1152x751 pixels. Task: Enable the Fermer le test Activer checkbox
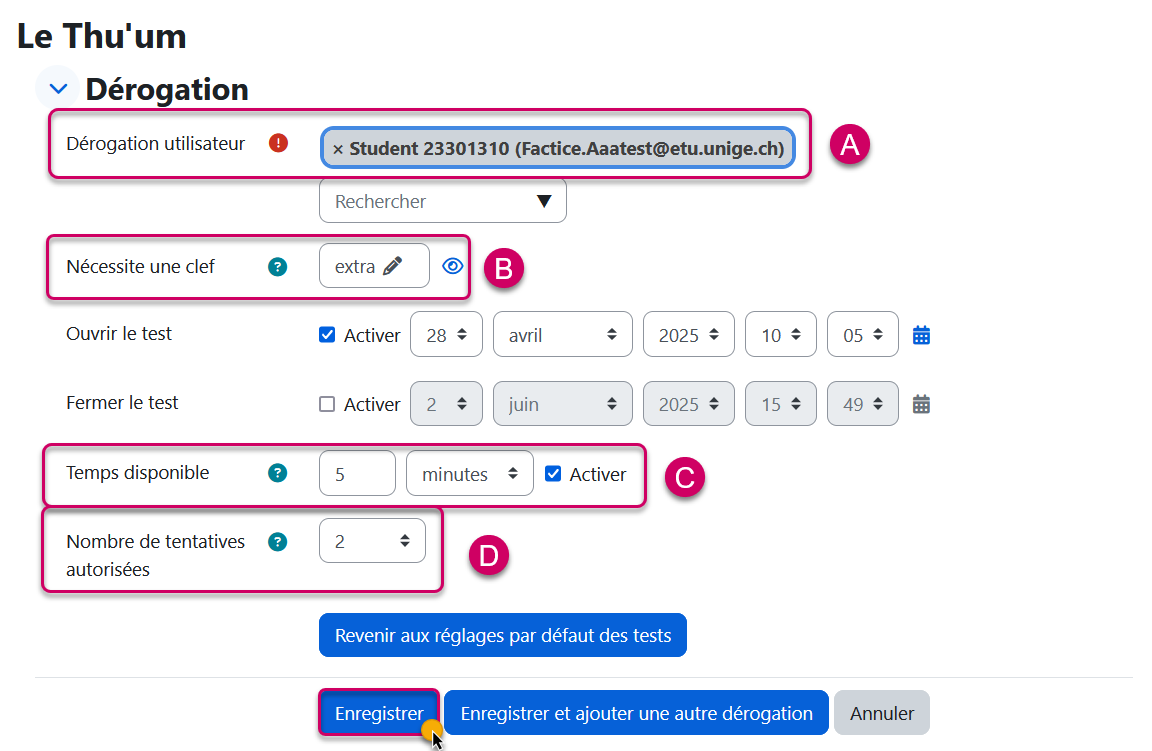327,404
